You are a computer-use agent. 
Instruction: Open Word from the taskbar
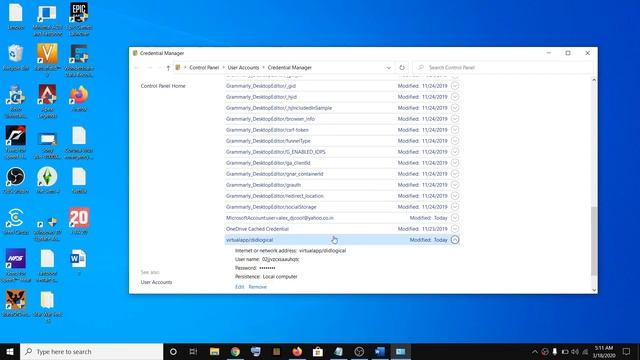380,351
